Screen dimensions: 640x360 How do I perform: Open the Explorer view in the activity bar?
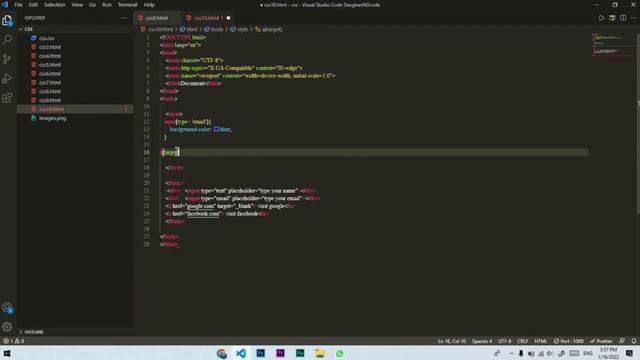point(7,20)
